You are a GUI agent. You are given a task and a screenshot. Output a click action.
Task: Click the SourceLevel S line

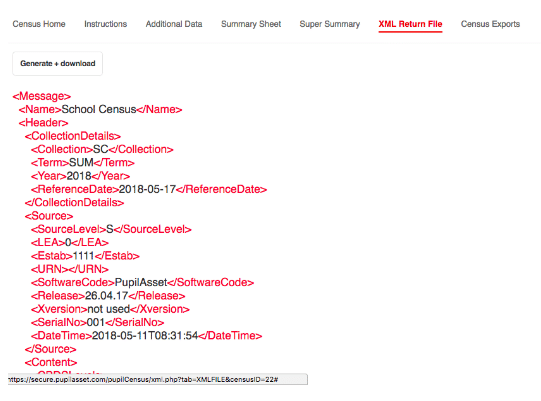pyautogui.click(x=111, y=229)
